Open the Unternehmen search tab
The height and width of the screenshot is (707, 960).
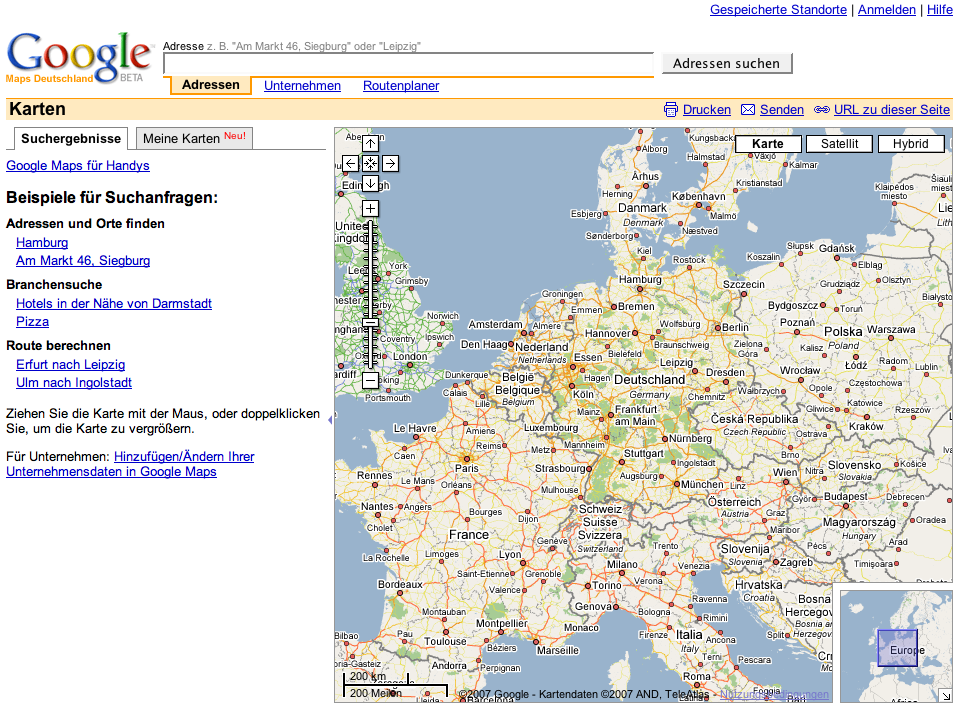click(302, 86)
